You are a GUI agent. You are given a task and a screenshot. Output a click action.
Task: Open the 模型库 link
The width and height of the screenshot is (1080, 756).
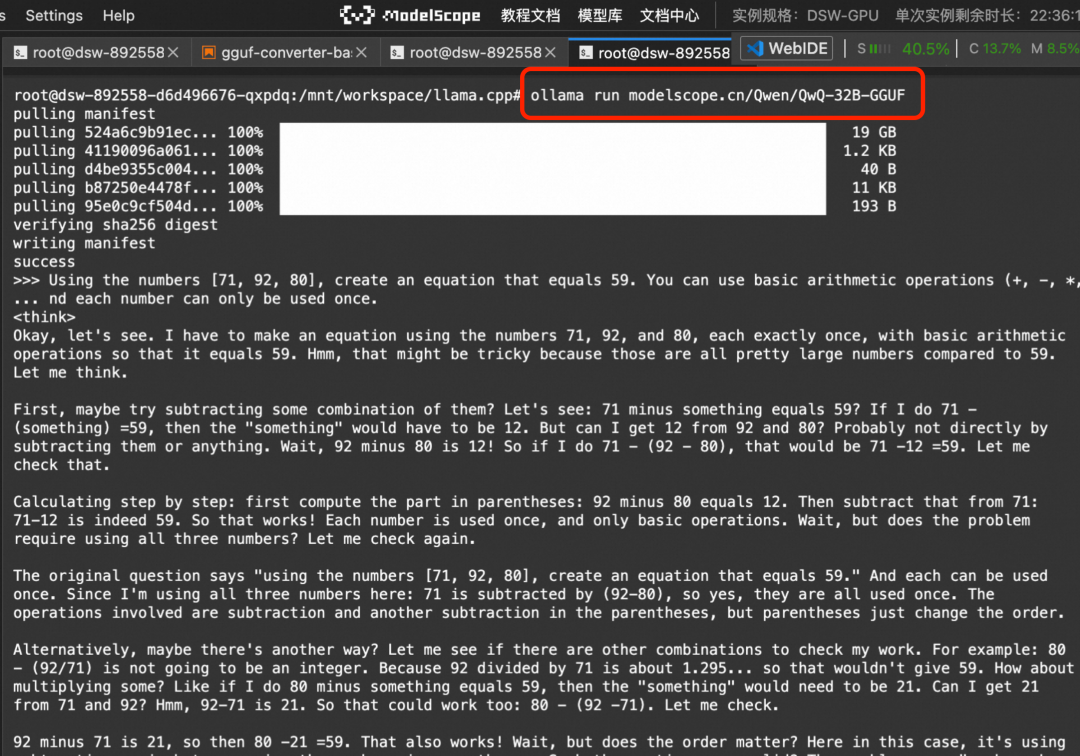(x=599, y=15)
